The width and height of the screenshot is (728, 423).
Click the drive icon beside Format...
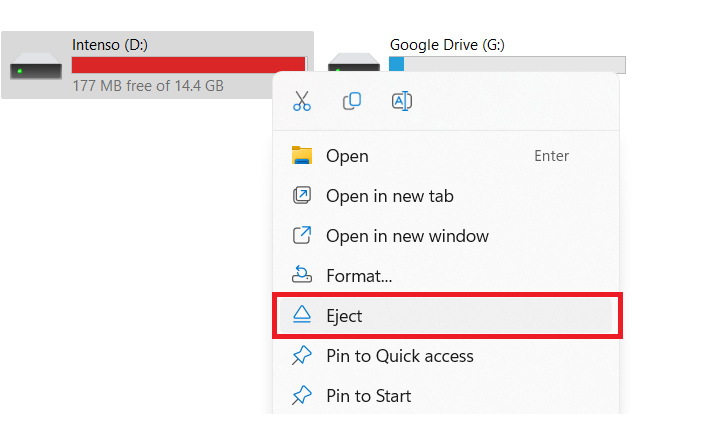point(302,275)
